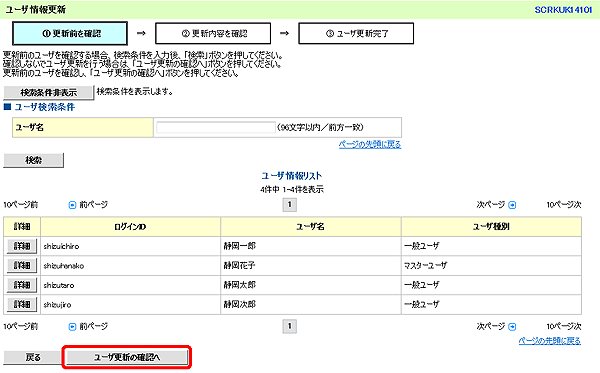The height and width of the screenshot is (373, 600).
Task: Click user name 静岡太郎
Action: coord(240,285)
